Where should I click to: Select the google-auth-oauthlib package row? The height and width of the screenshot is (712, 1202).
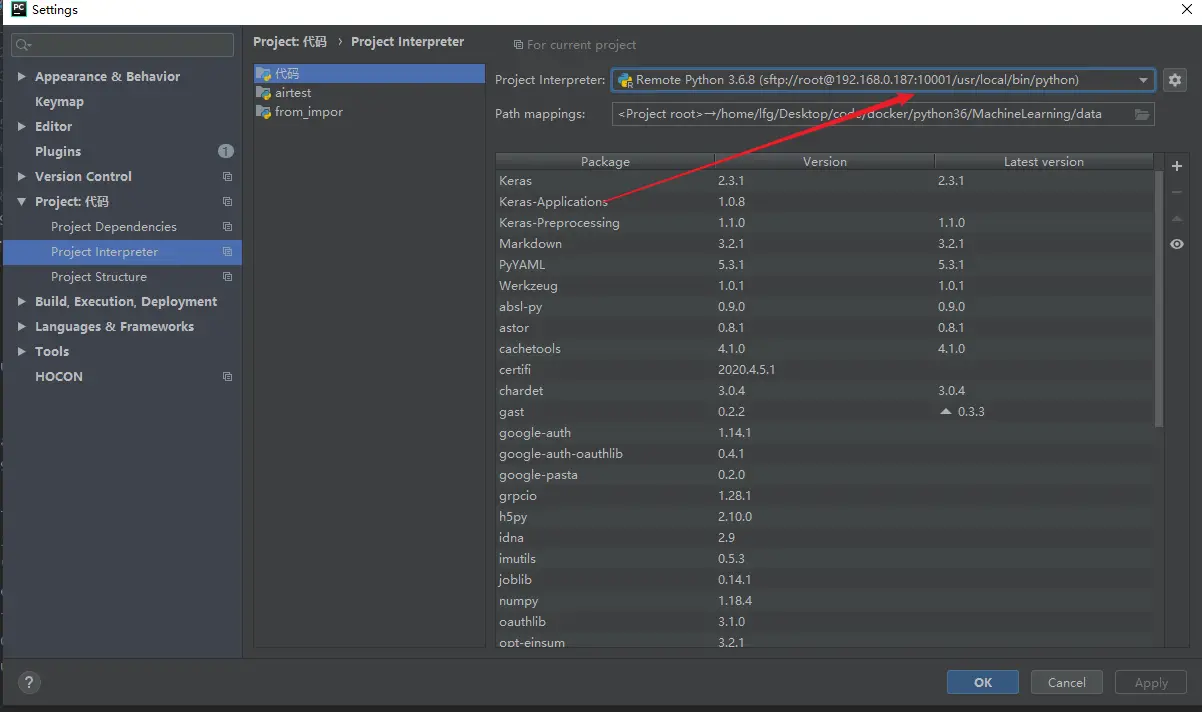825,454
